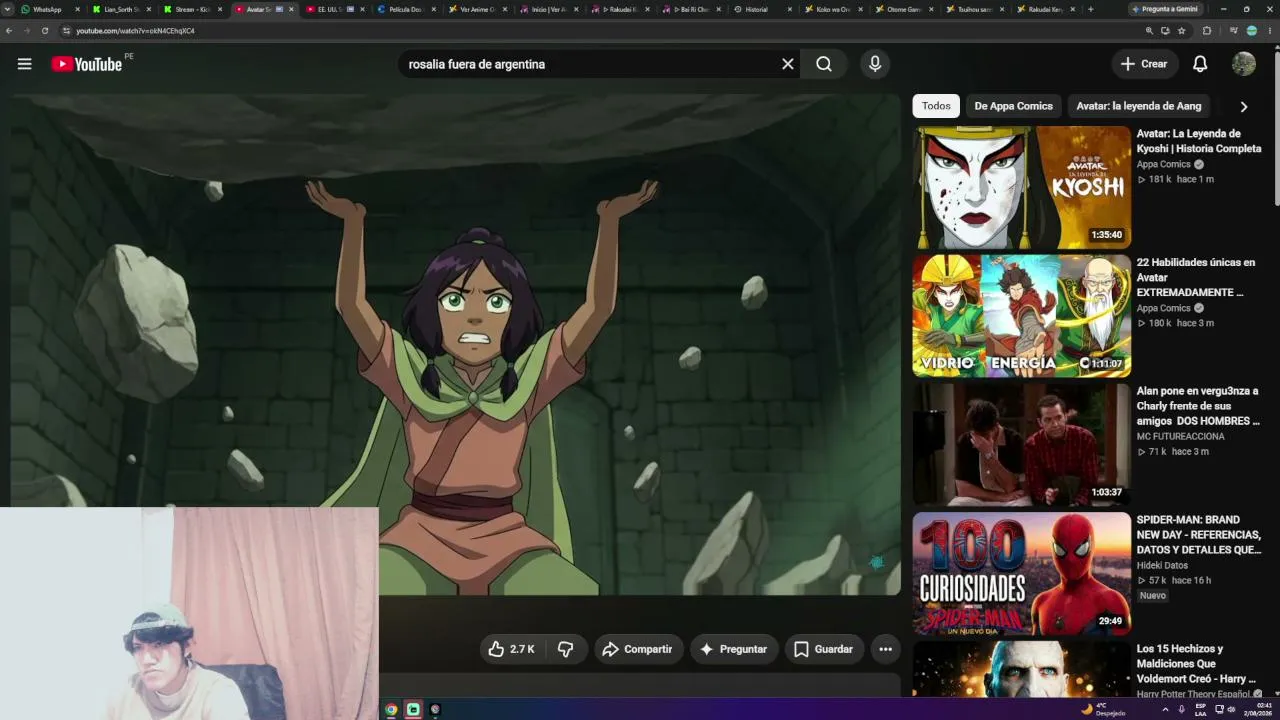1280x720 pixels.
Task: Switch to the Otome Game tab
Action: pos(905,9)
